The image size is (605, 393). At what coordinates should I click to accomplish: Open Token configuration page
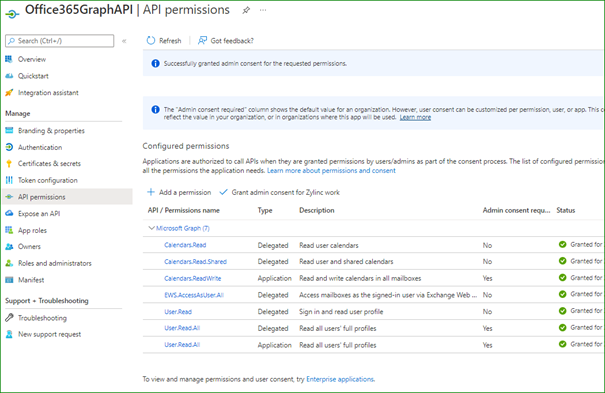coord(47,180)
